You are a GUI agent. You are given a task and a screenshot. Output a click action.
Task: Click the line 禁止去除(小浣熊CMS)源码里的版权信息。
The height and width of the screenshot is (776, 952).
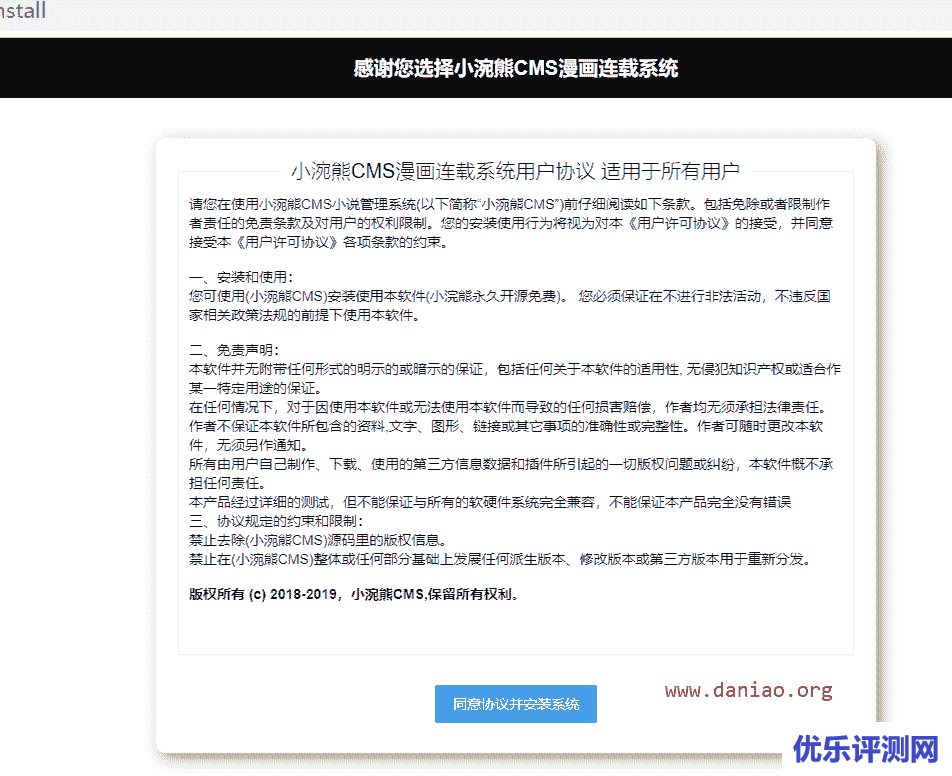319,540
